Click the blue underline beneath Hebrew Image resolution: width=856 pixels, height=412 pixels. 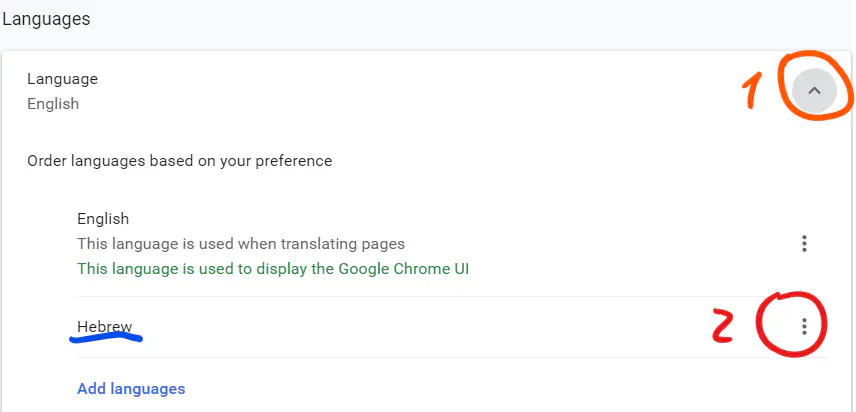[105, 338]
